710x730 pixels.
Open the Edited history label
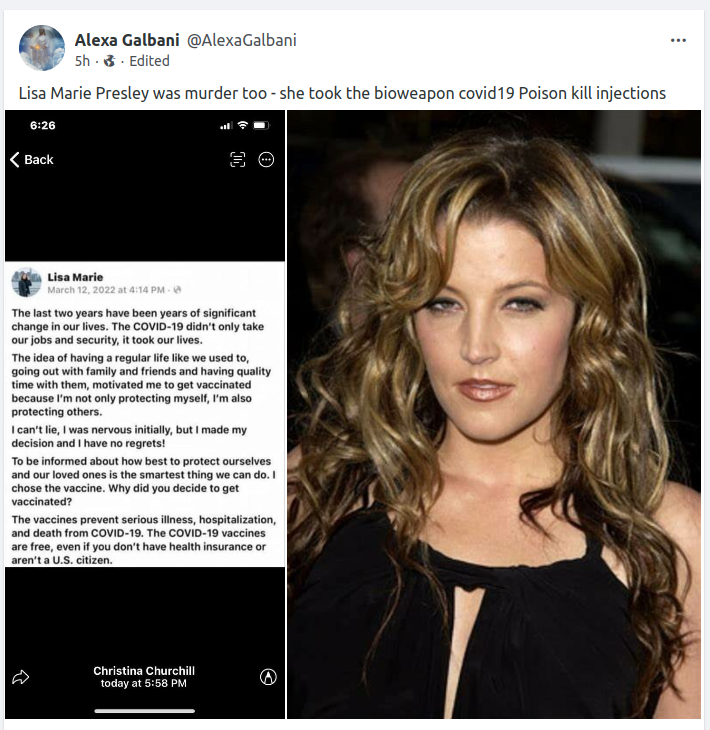tap(149, 61)
